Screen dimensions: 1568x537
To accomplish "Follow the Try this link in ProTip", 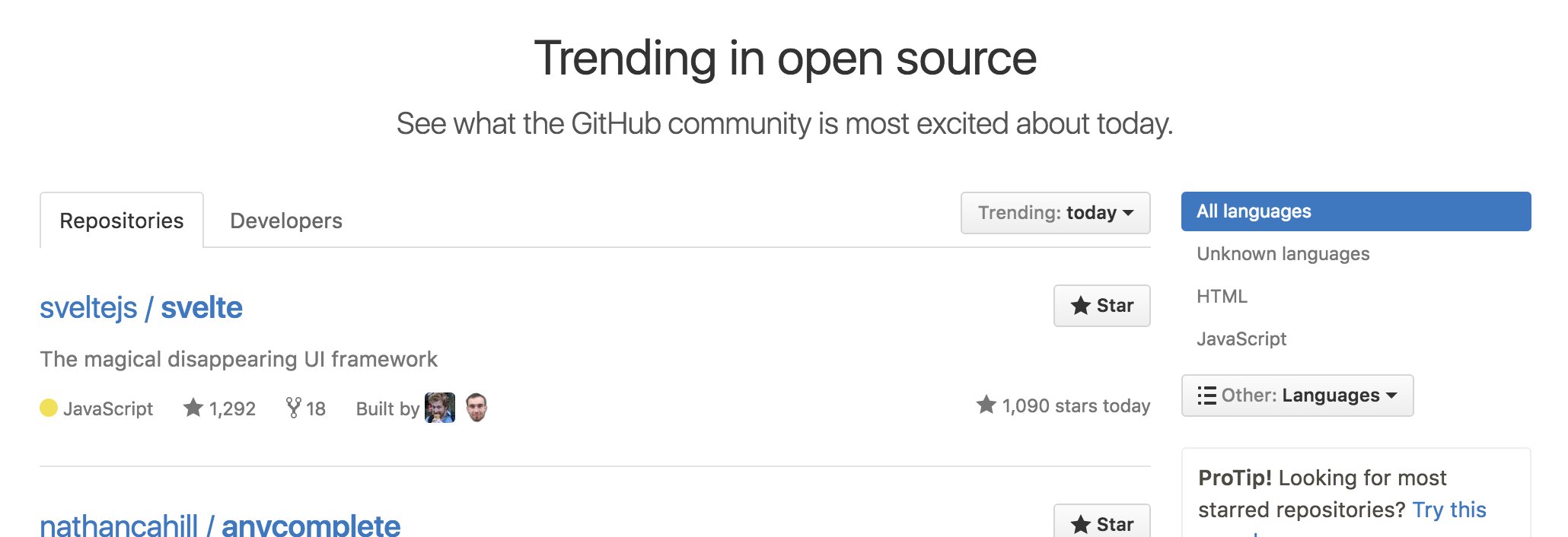I will coord(1449,510).
